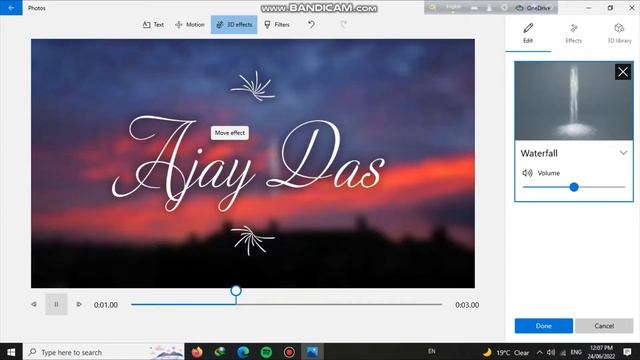Show hidden system tray icons

pyautogui.click(x=540, y=352)
